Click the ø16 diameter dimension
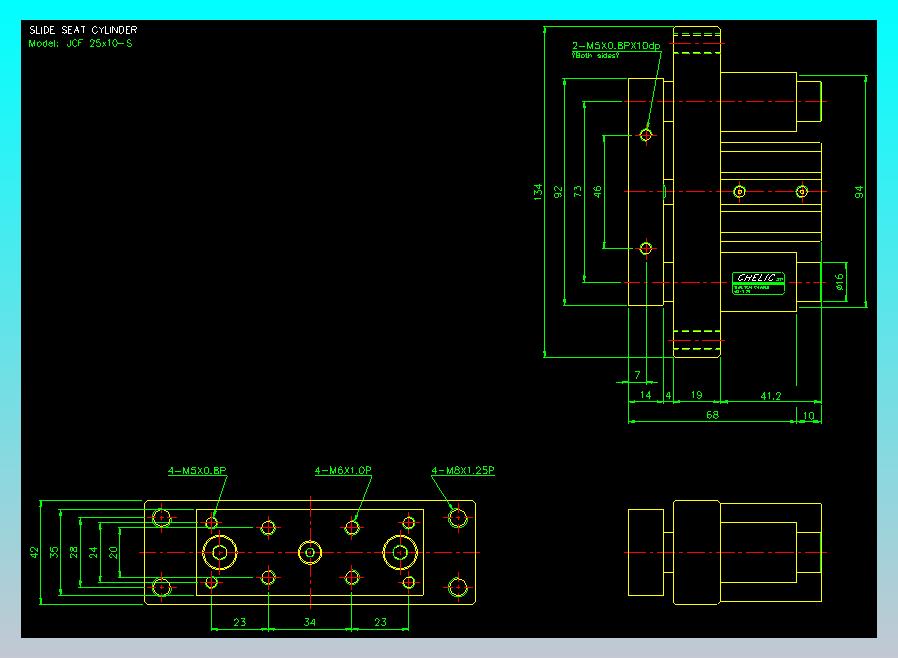Screen dimensions: 898x658 click(839, 281)
